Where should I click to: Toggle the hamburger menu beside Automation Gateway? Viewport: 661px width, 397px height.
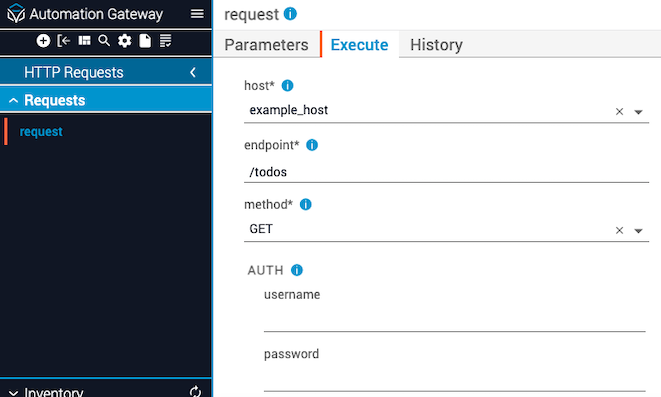pyautogui.click(x=197, y=14)
